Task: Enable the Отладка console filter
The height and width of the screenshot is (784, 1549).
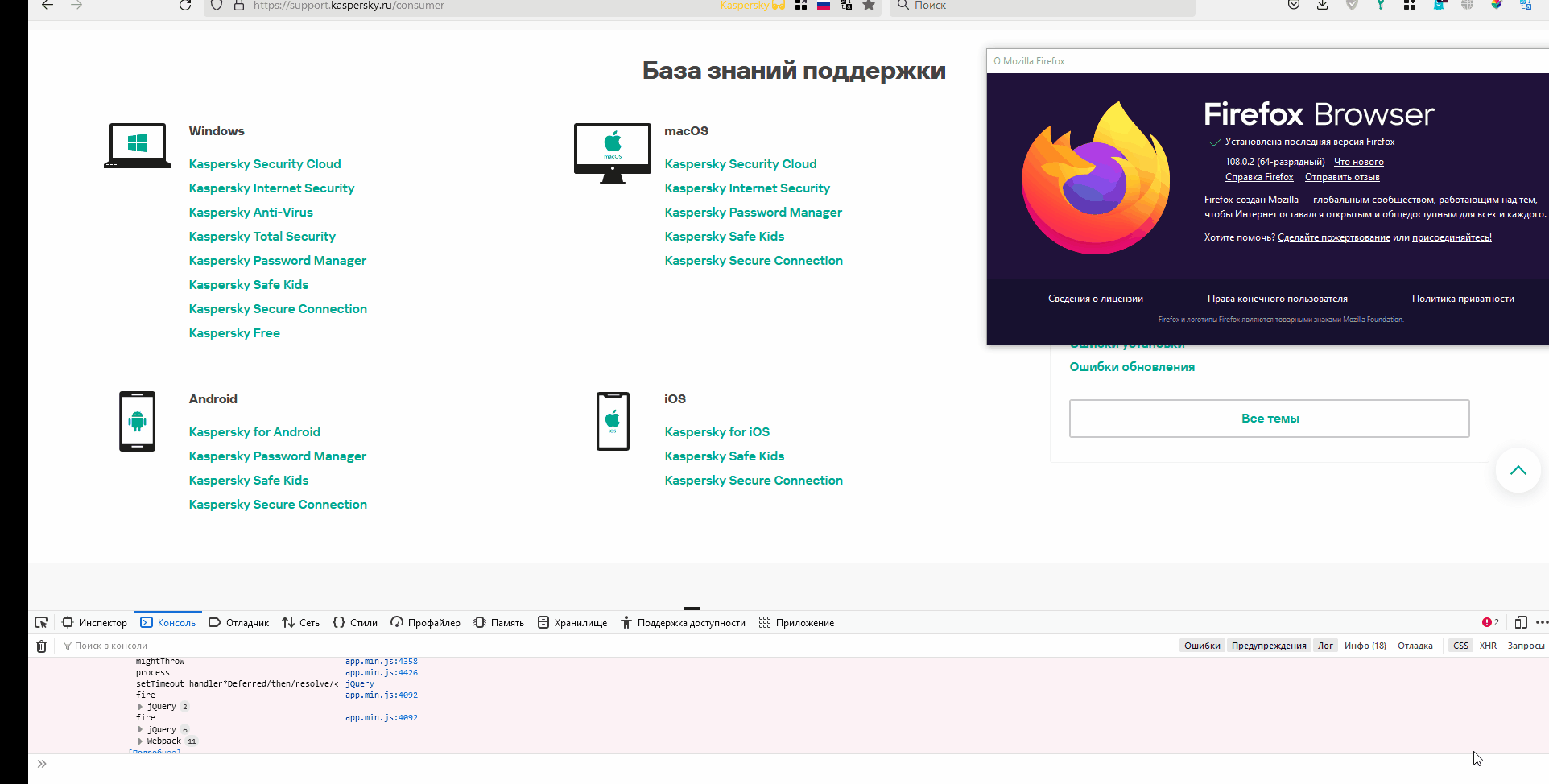Action: tap(1415, 646)
